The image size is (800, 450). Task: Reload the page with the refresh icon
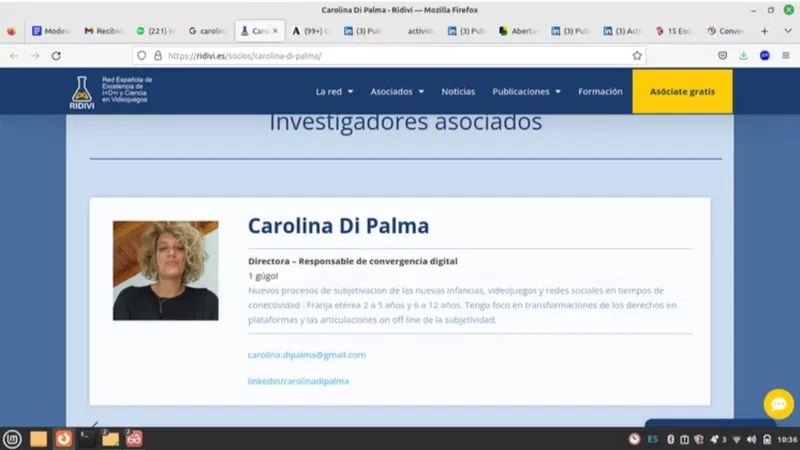(56, 56)
